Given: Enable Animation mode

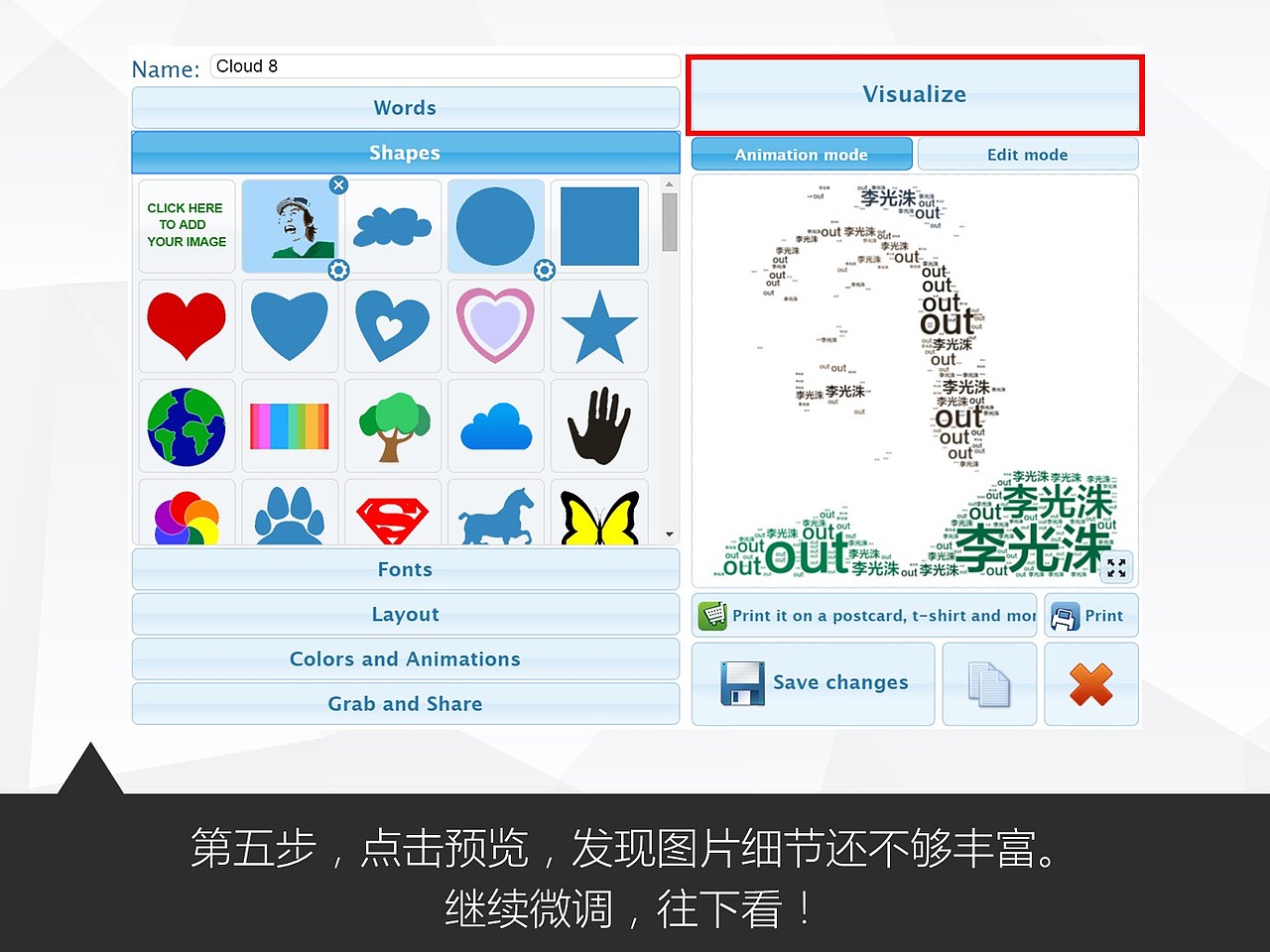Looking at the screenshot, I should (x=801, y=154).
